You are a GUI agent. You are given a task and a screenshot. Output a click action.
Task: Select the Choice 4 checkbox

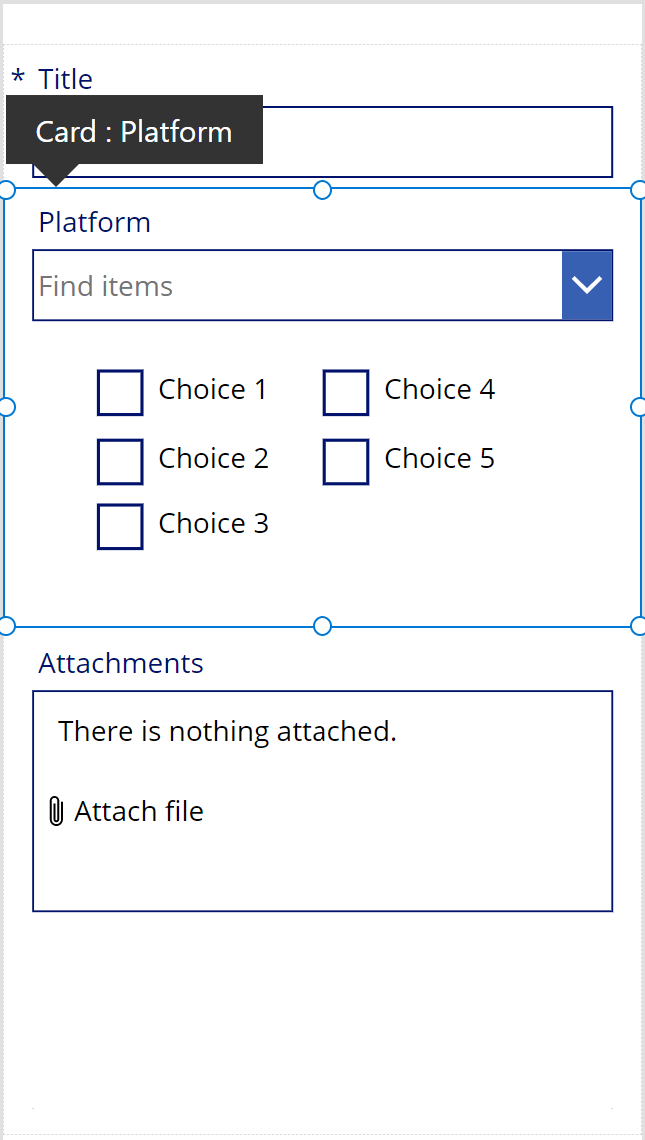[346, 392]
